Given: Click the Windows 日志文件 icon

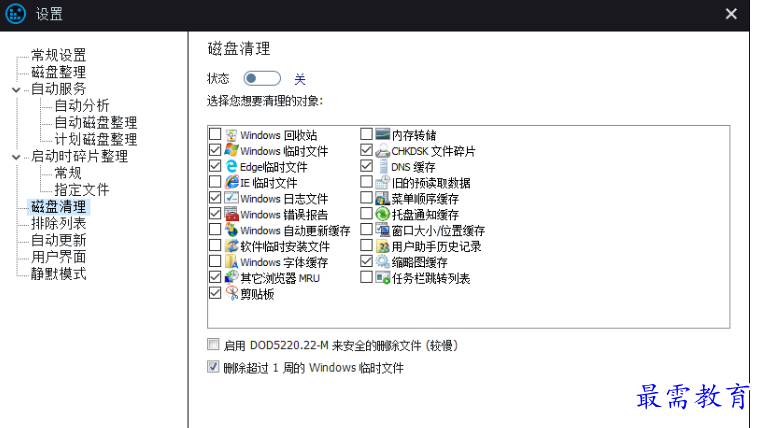Looking at the screenshot, I should pos(232,198).
